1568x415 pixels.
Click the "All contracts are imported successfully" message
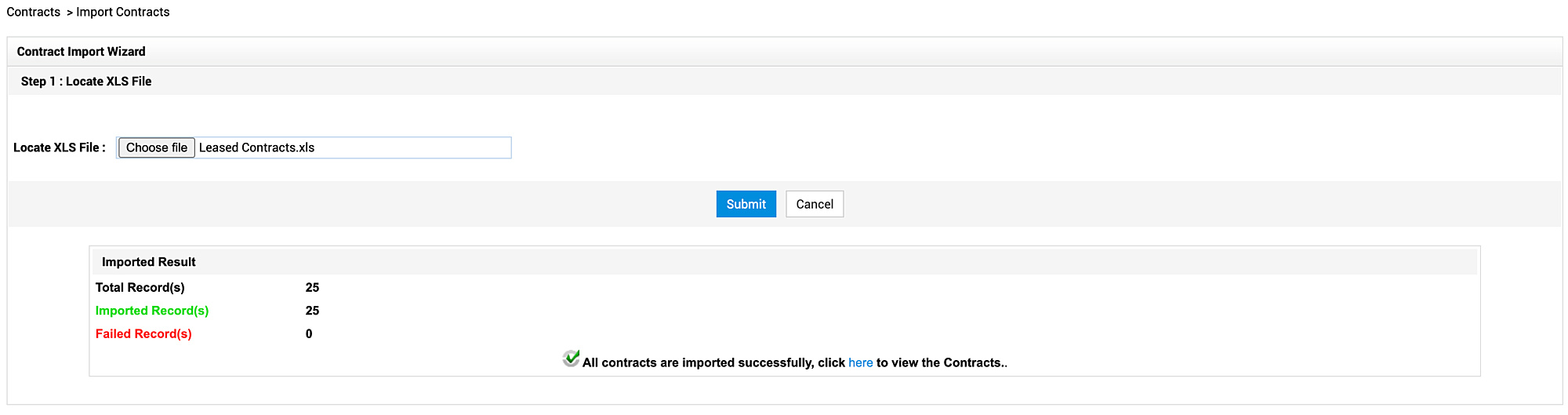(713, 362)
